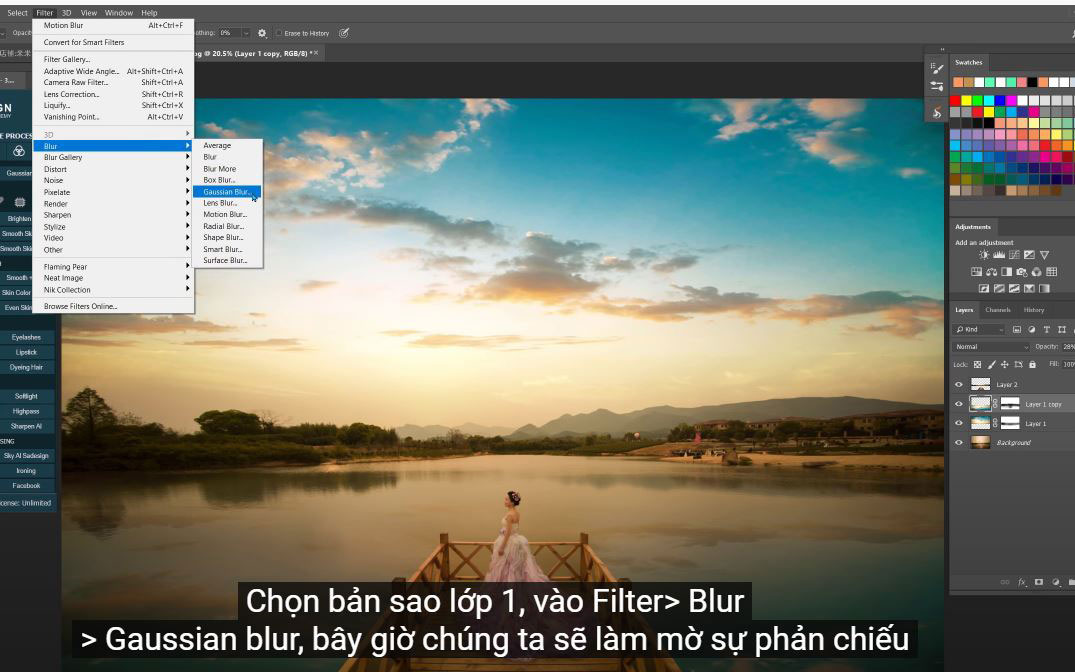Switch to the Channels tab

[998, 310]
